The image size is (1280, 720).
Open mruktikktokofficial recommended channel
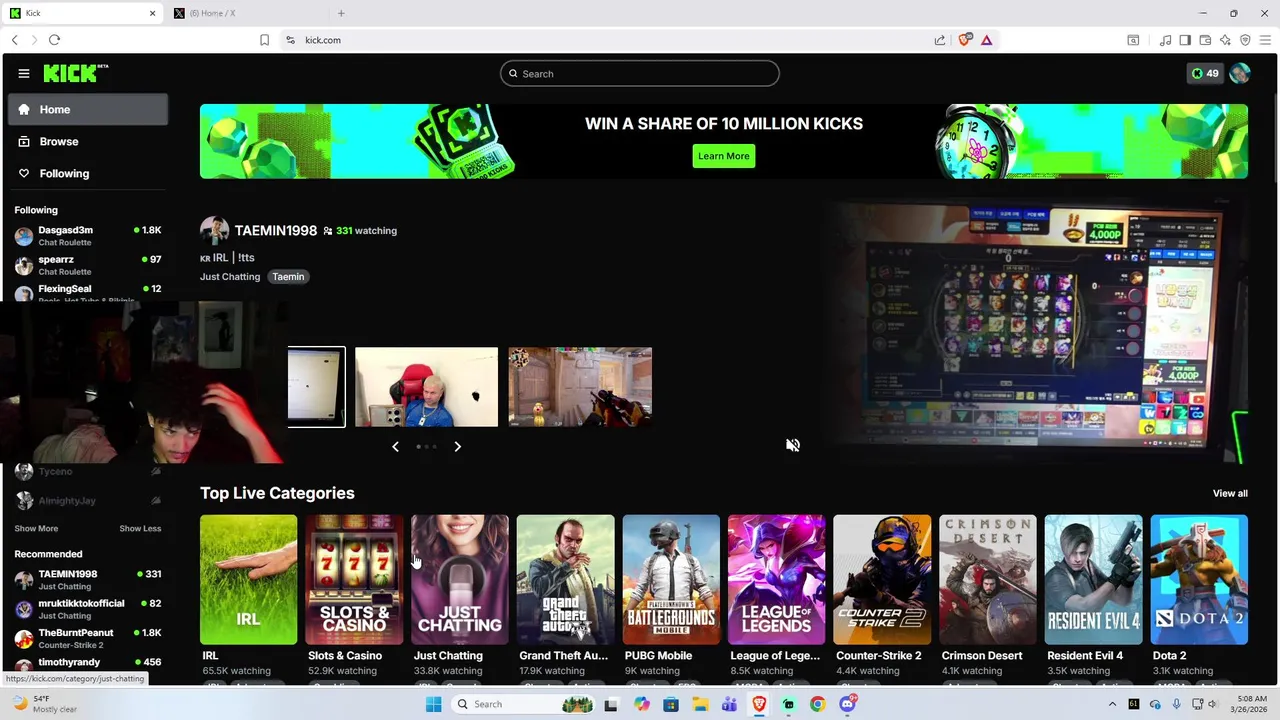click(x=88, y=609)
